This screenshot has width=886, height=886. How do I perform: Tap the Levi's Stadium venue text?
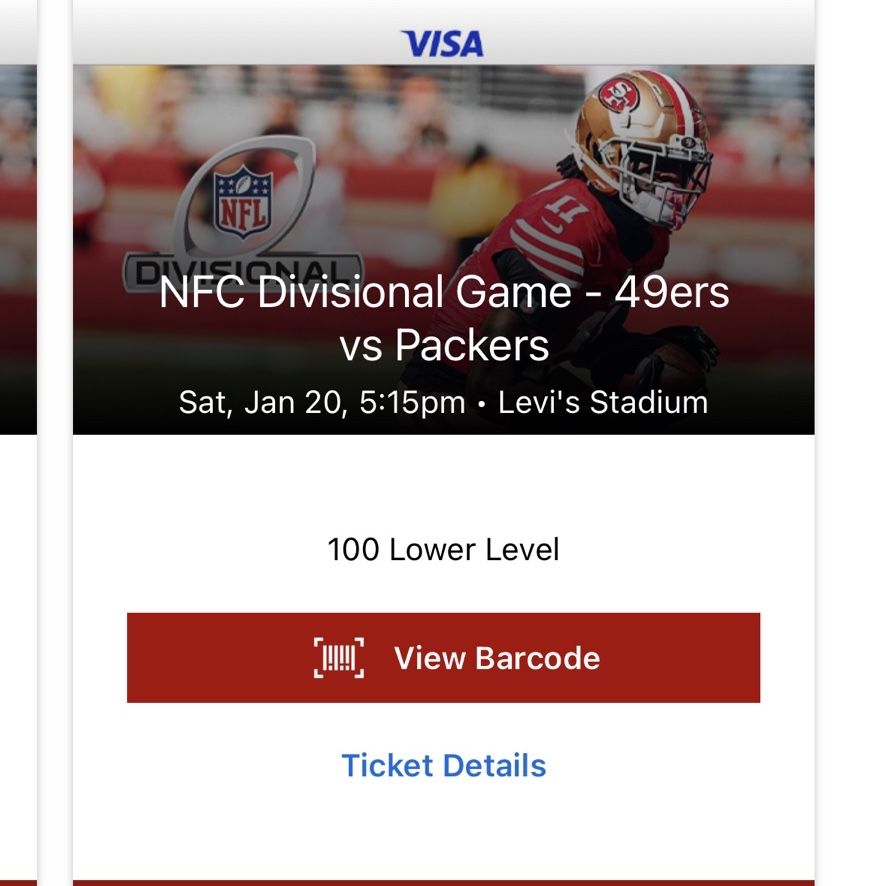click(602, 403)
